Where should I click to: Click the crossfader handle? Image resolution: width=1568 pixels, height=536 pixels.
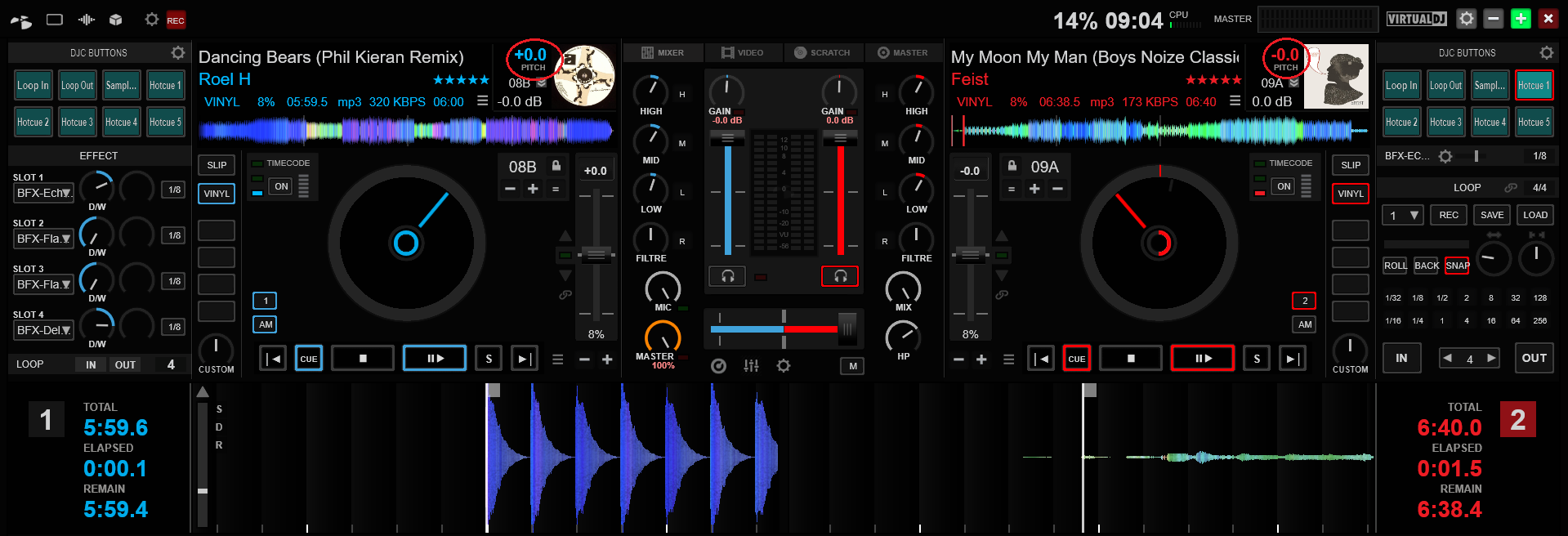(847, 328)
